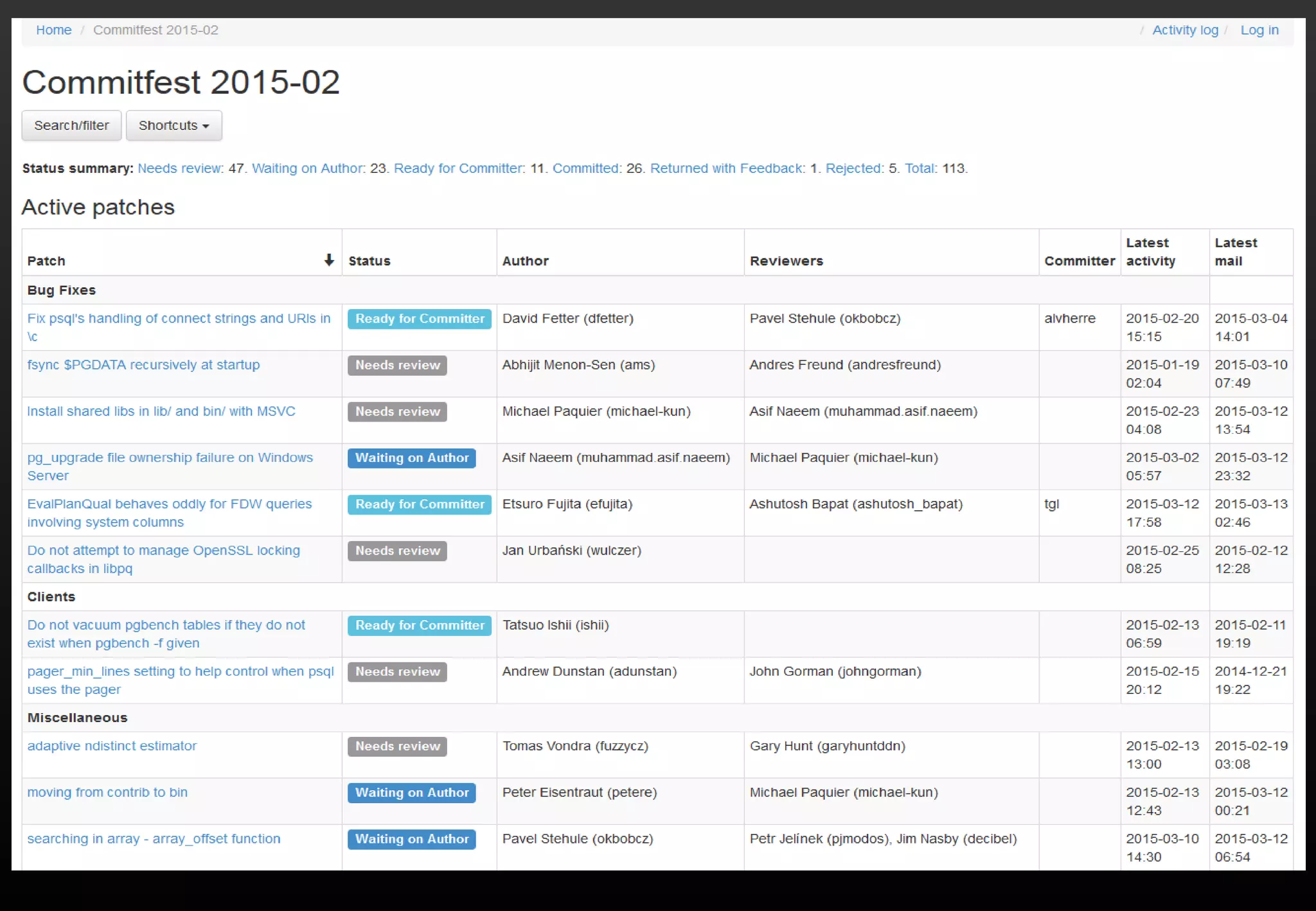Click the Search/filter button
This screenshot has width=1316, height=911.
[x=71, y=126]
